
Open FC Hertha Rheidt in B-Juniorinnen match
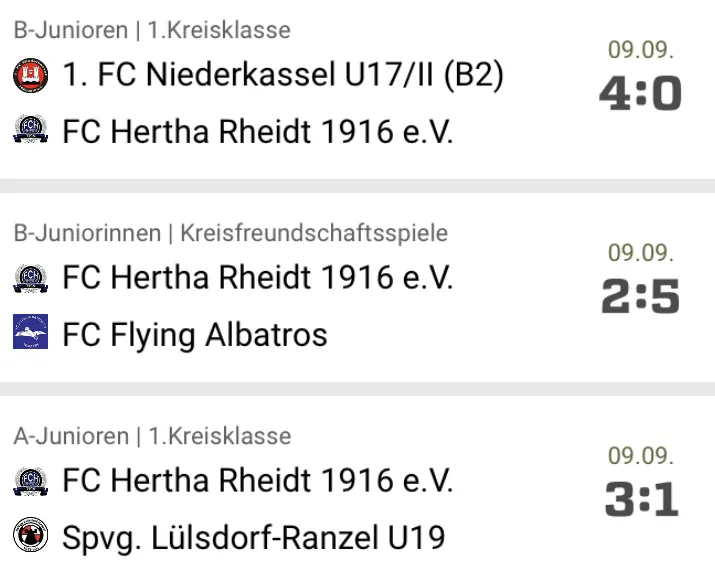258,277
